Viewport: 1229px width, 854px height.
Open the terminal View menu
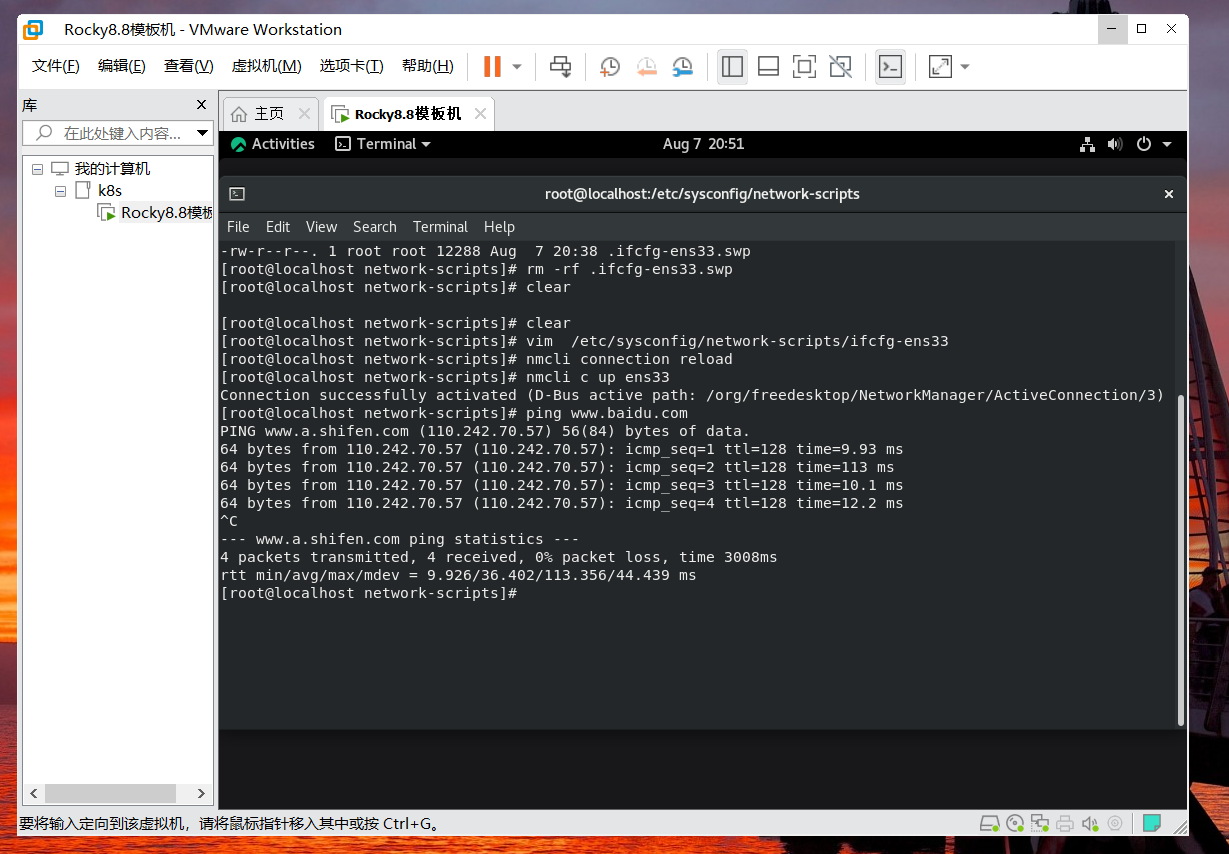coord(321,227)
